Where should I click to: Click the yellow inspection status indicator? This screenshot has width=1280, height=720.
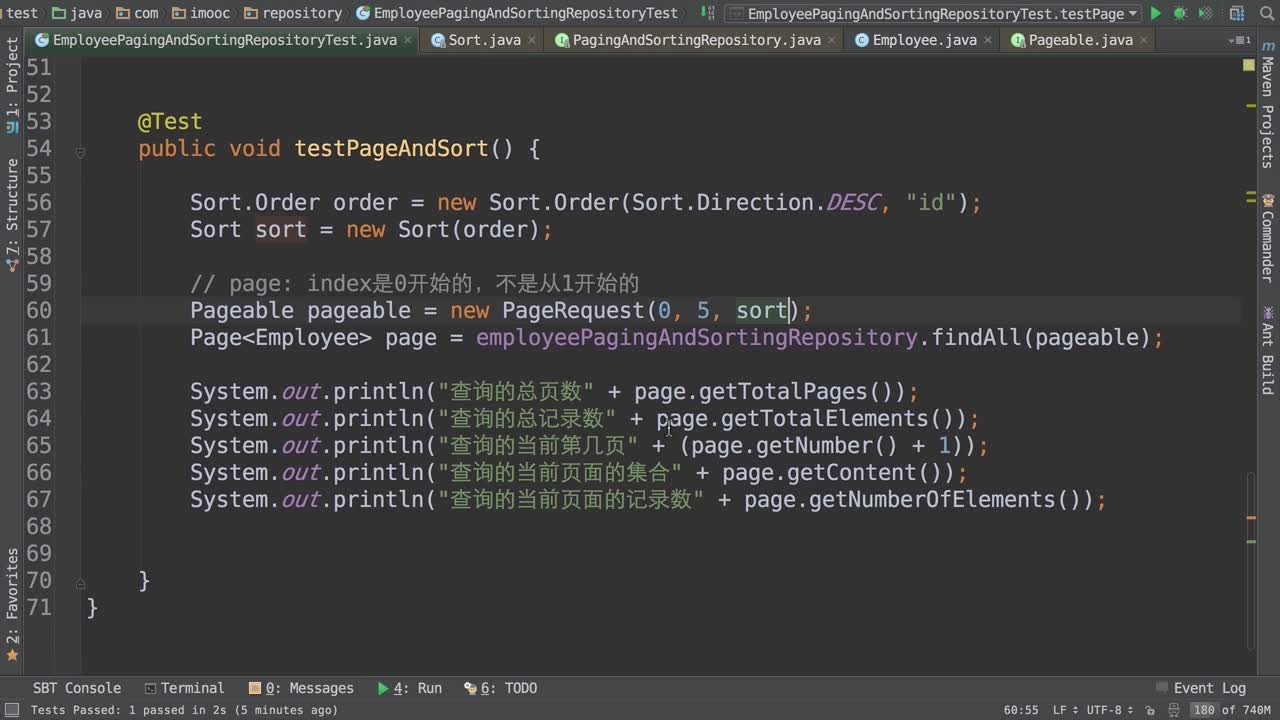pyautogui.click(x=1249, y=65)
